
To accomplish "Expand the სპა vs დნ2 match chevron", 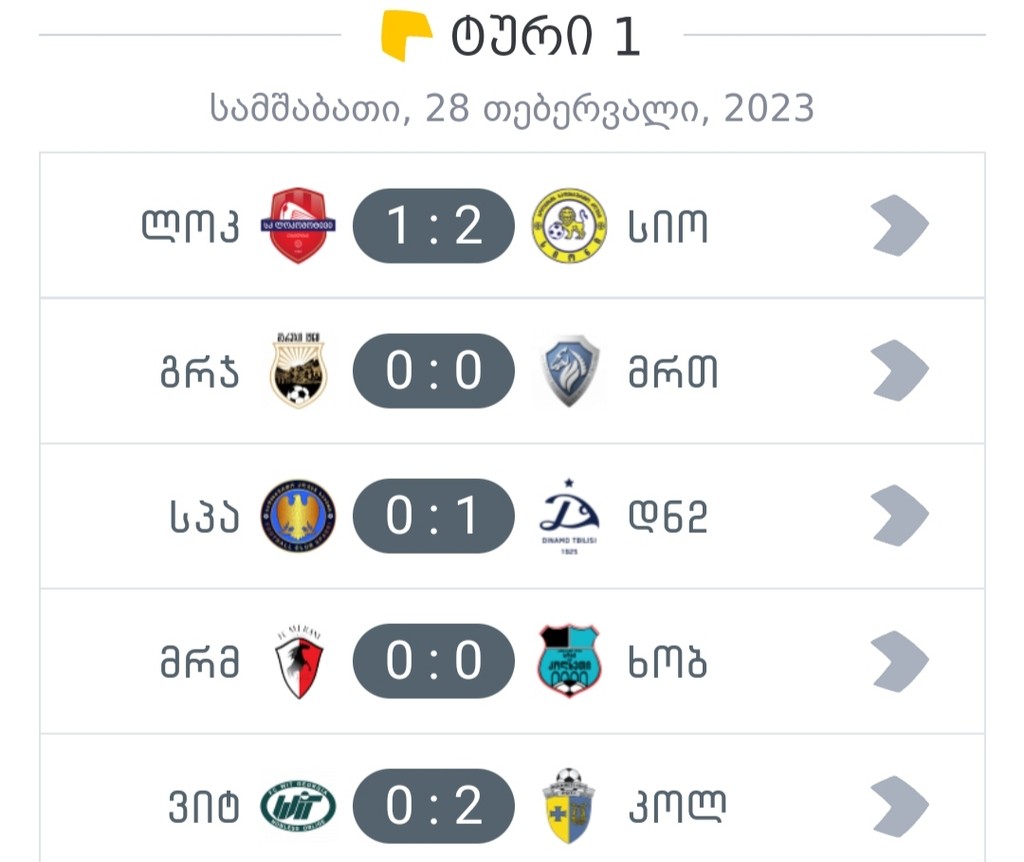I will pyautogui.click(x=900, y=516).
